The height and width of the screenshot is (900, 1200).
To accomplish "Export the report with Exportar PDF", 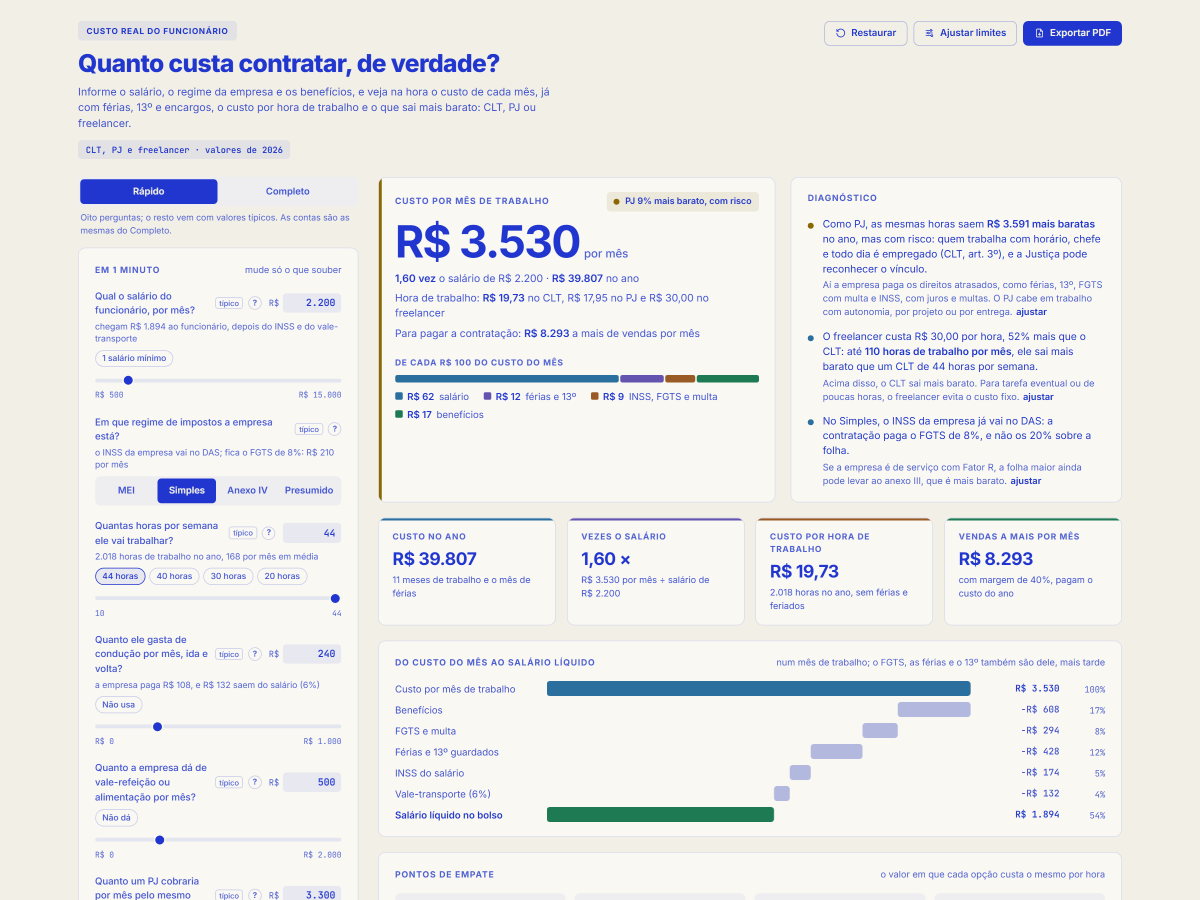I will (1072, 33).
